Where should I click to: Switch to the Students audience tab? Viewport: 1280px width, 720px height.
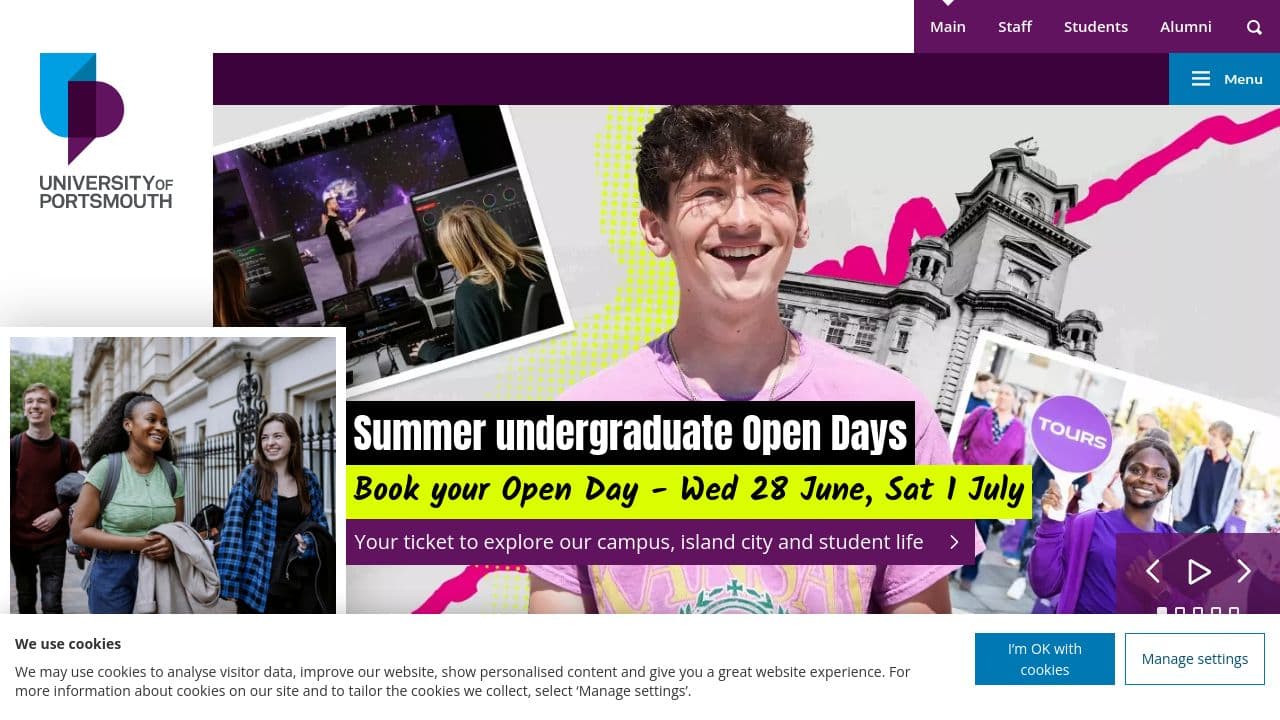1096,27
